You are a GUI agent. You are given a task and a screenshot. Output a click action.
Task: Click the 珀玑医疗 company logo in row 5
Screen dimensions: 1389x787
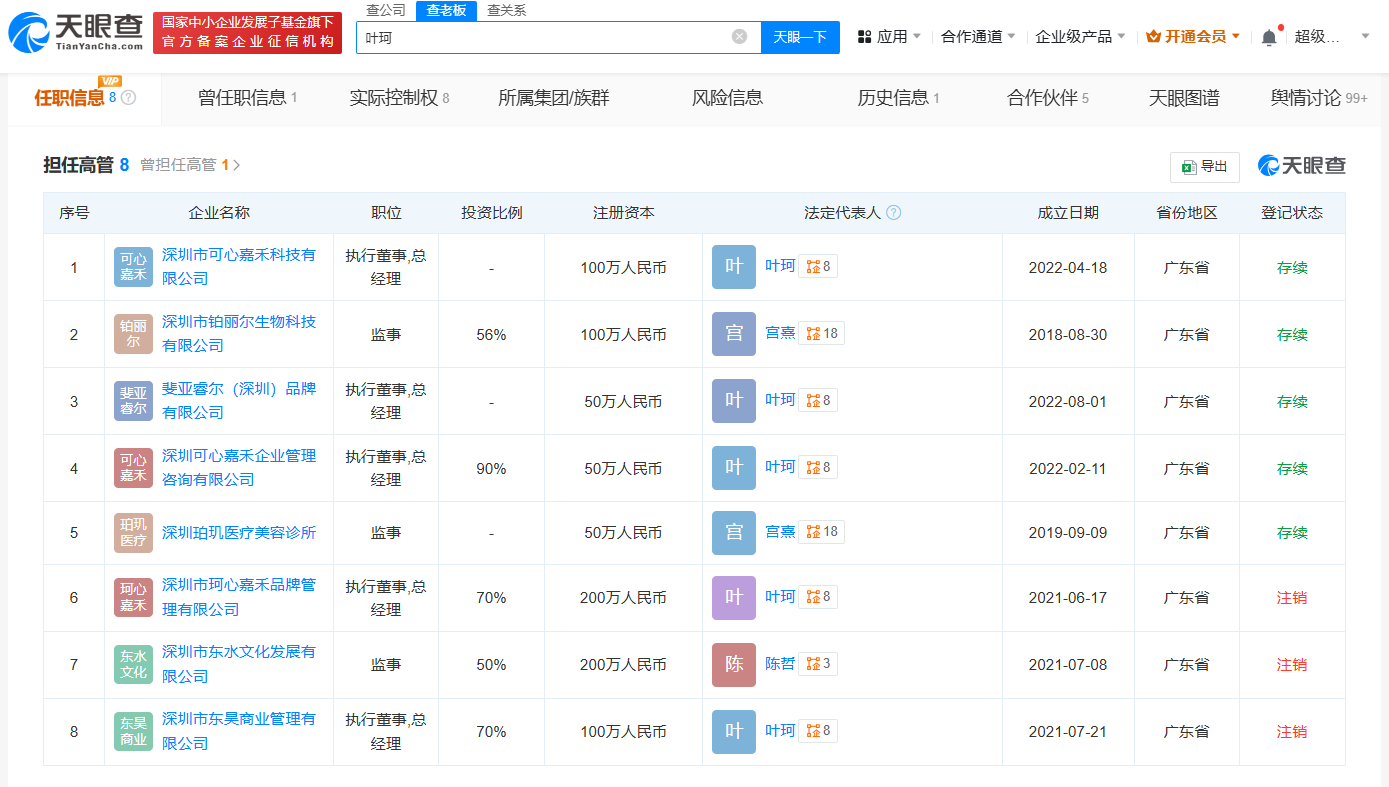(134, 533)
